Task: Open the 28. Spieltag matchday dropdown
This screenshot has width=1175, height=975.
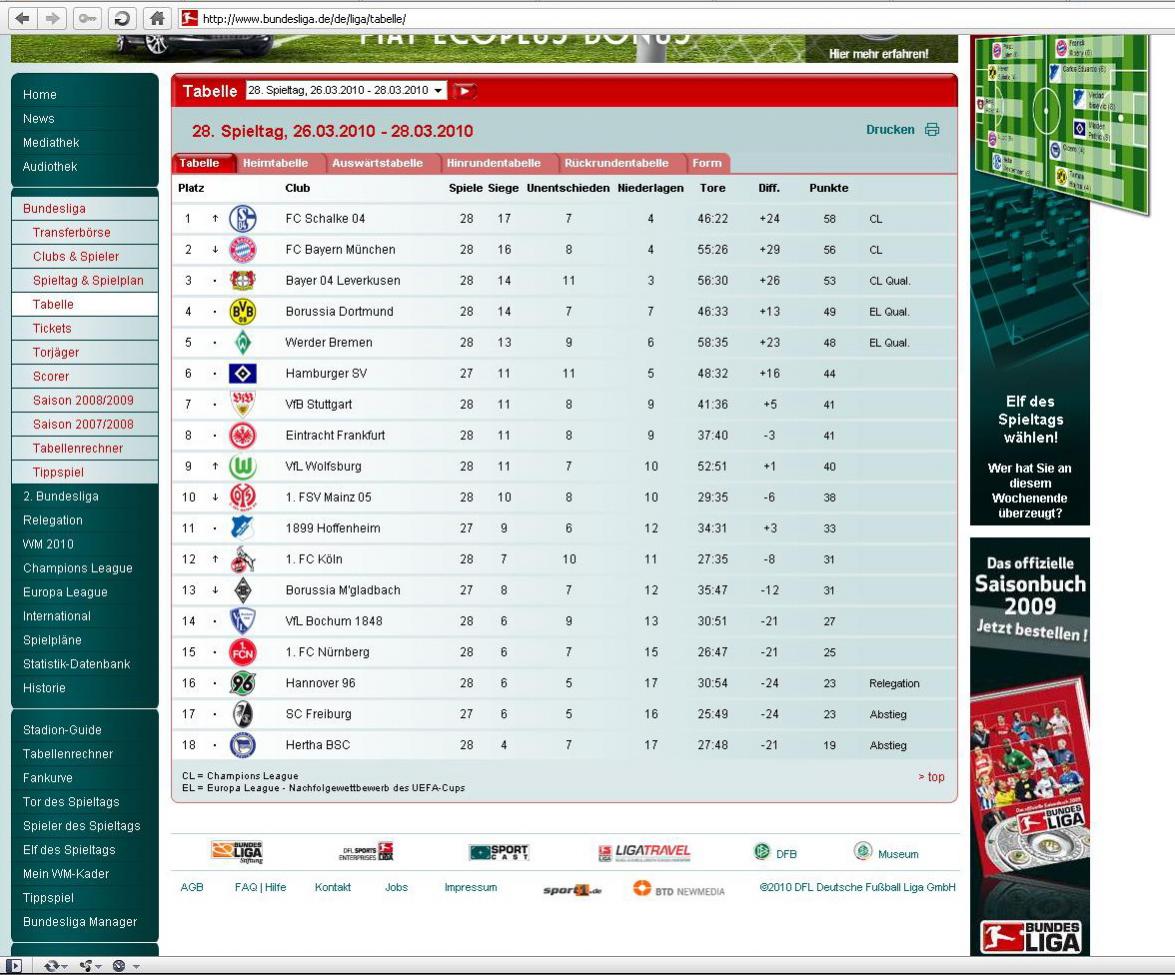Action: (346, 90)
